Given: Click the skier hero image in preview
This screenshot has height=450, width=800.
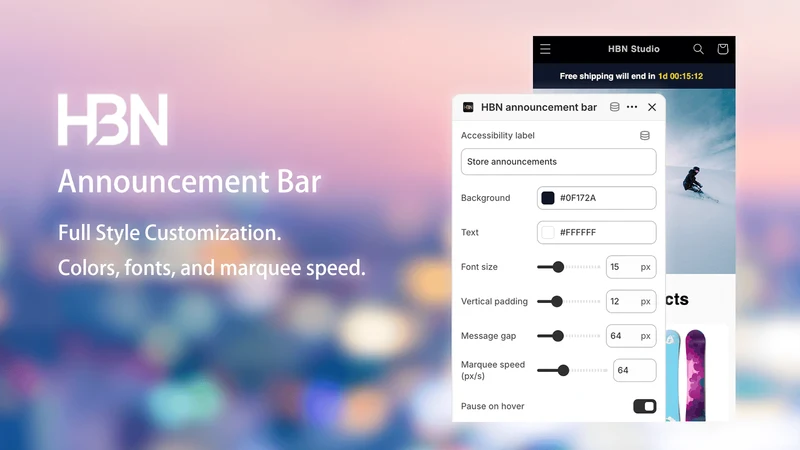Looking at the screenshot, I should [x=700, y=181].
